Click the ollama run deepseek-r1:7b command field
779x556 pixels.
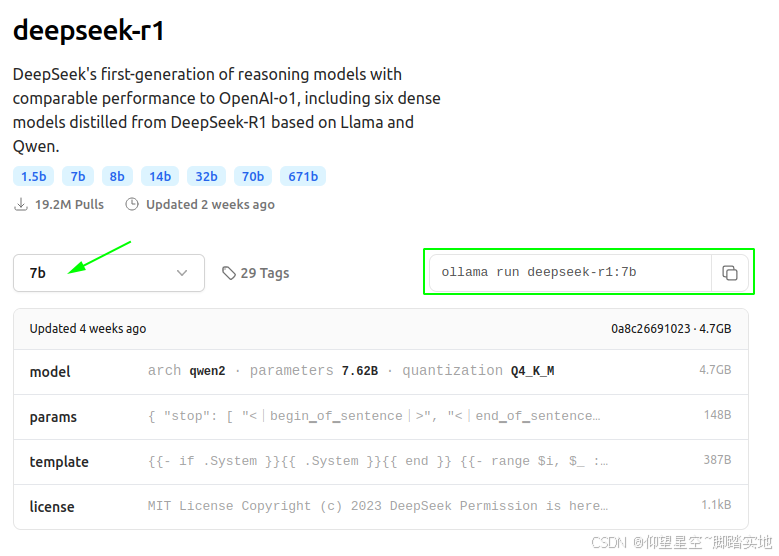coord(570,273)
